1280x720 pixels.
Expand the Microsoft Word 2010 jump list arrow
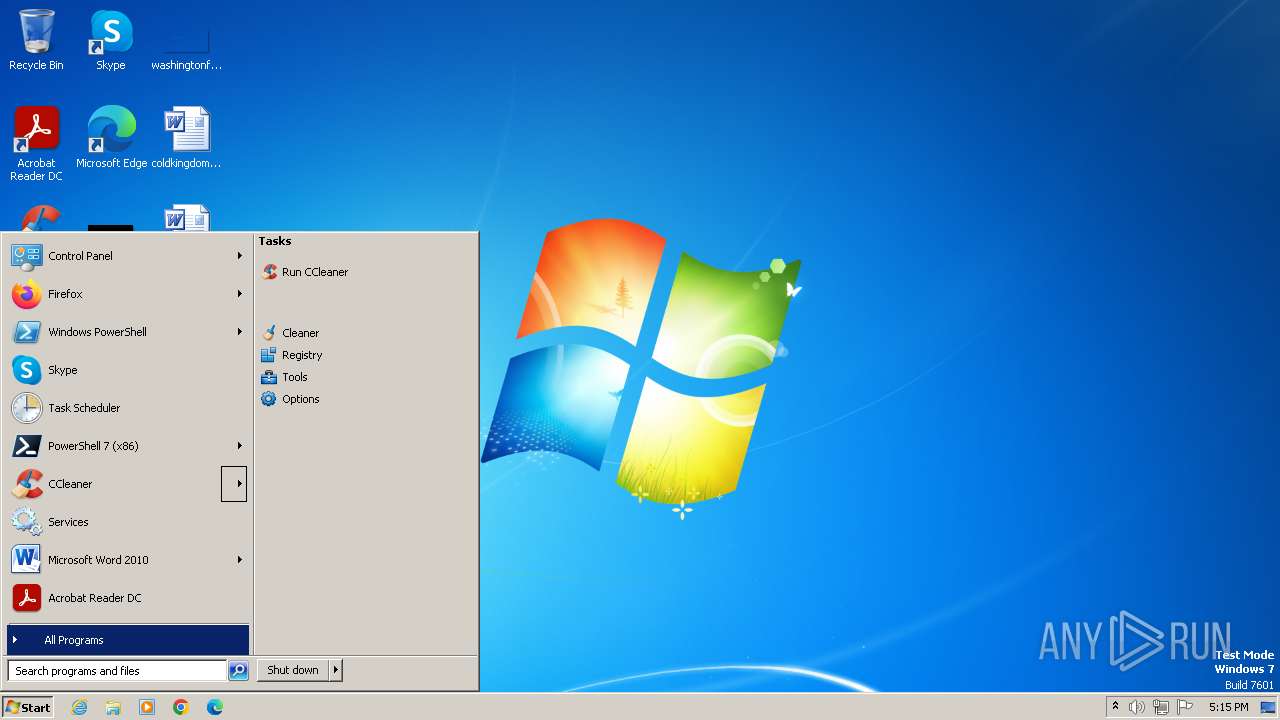point(239,560)
